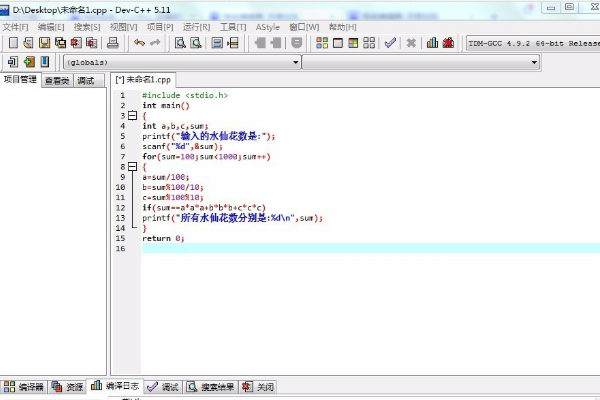The image size is (600, 400).
Task: Open the 编辑[E] menu
Action: (x=51, y=27)
